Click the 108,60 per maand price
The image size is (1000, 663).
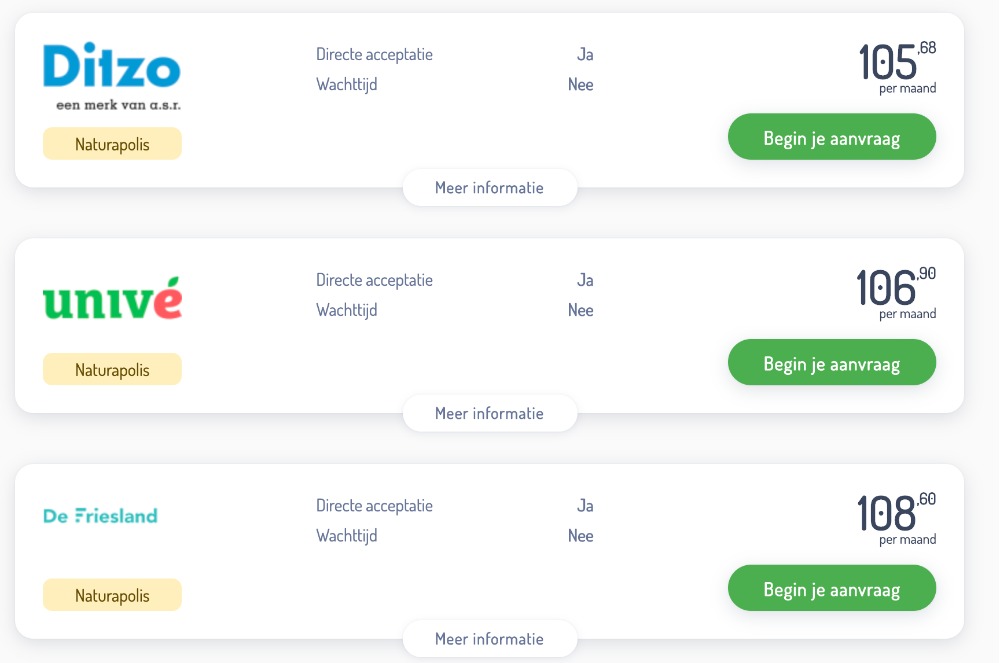click(x=896, y=519)
